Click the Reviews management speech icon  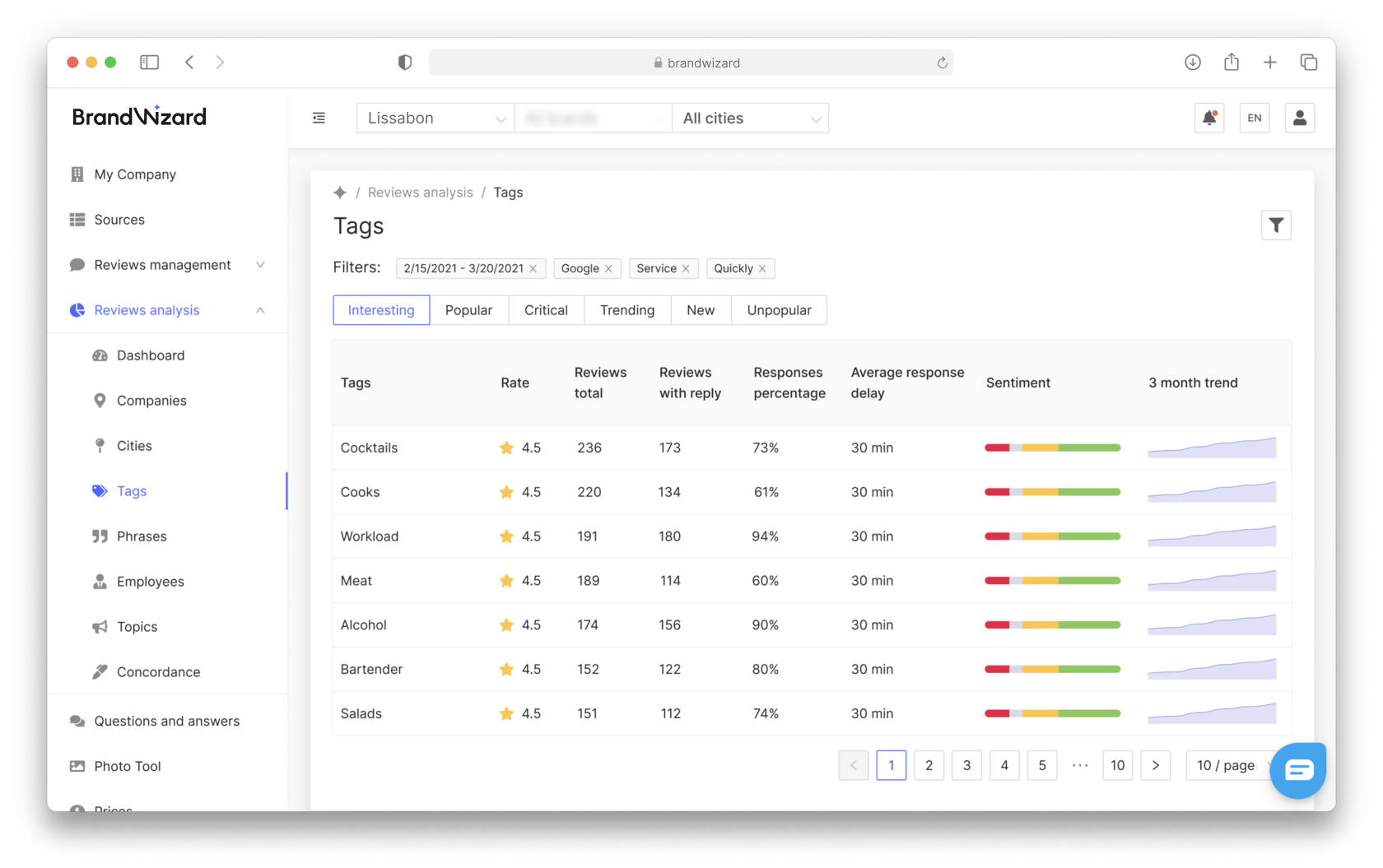tap(77, 265)
